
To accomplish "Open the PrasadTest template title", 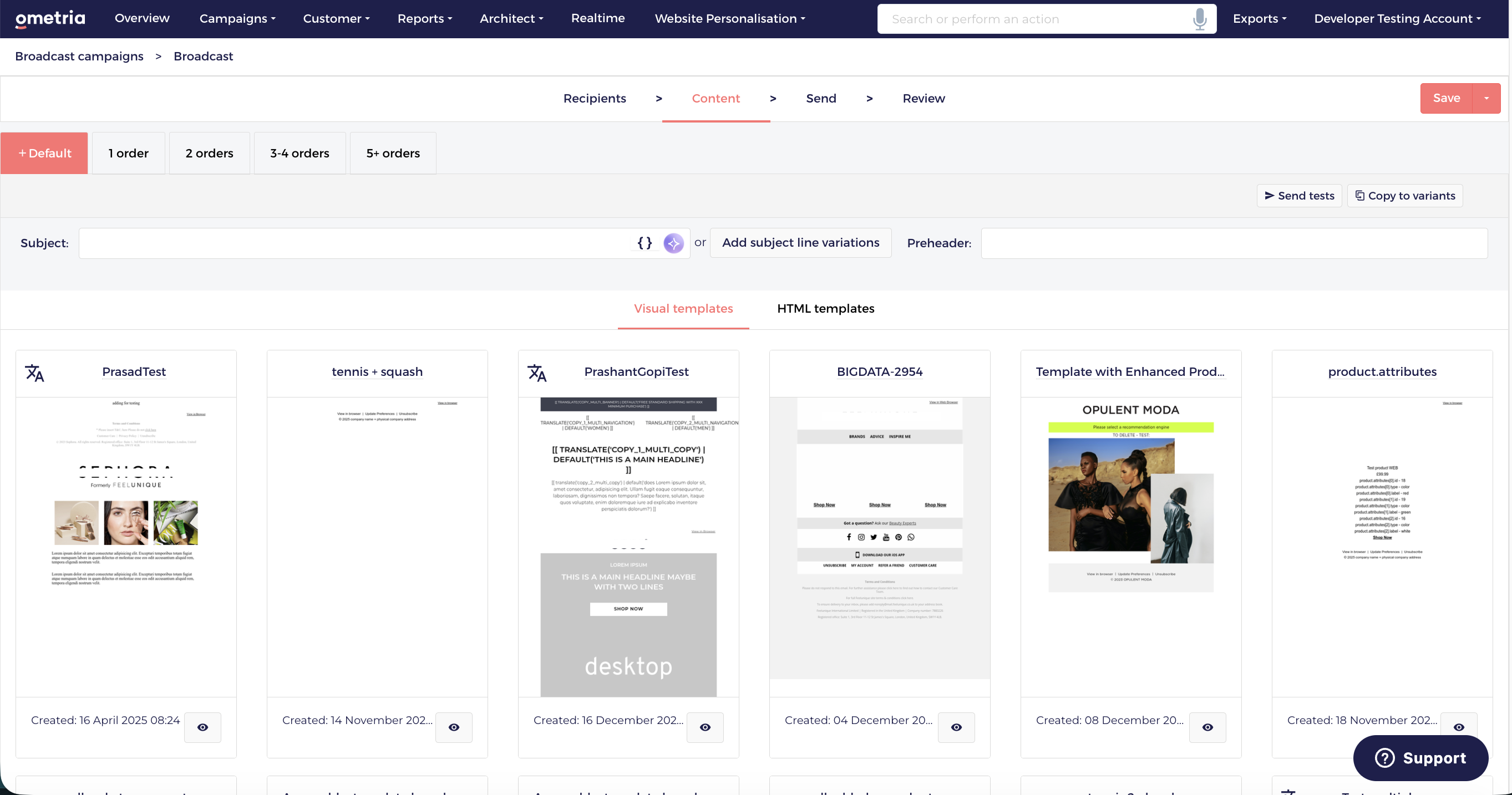I will [x=134, y=371].
